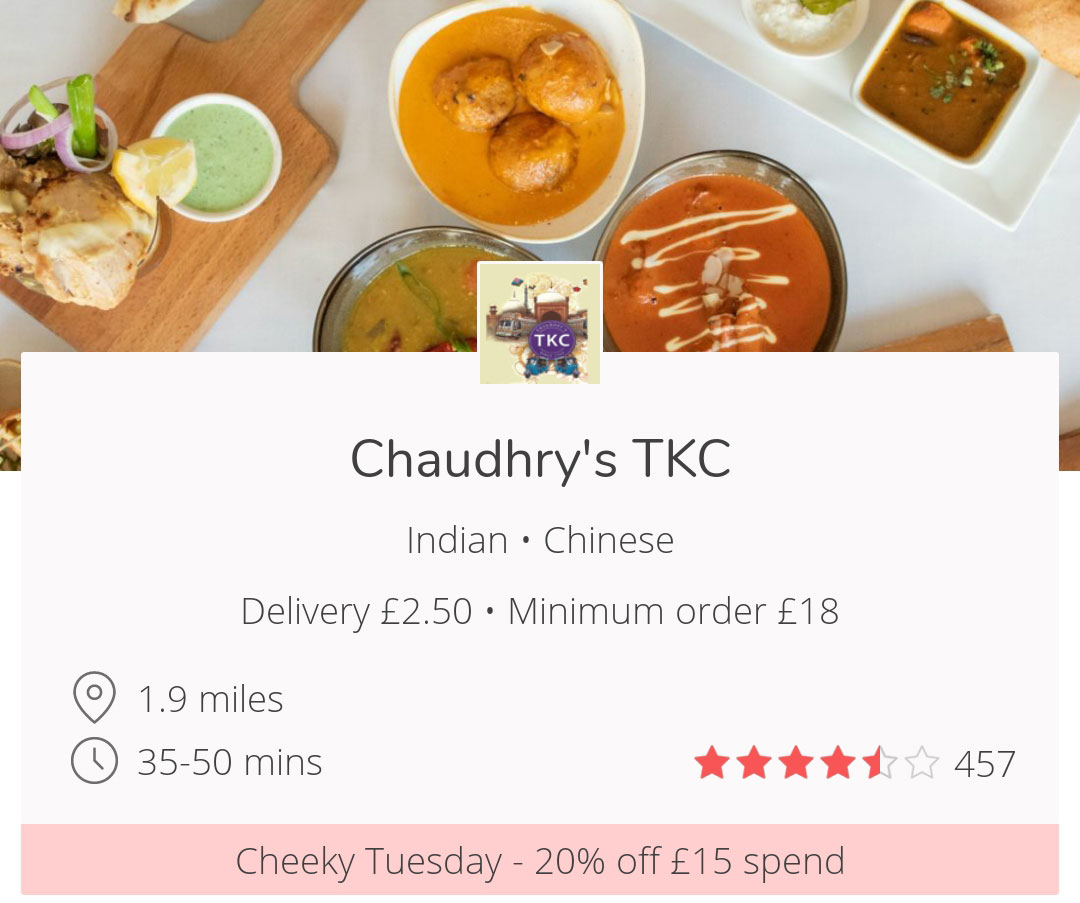Viewport: 1080px width, 903px height.
Task: Click the third red rating star
Action: point(796,762)
